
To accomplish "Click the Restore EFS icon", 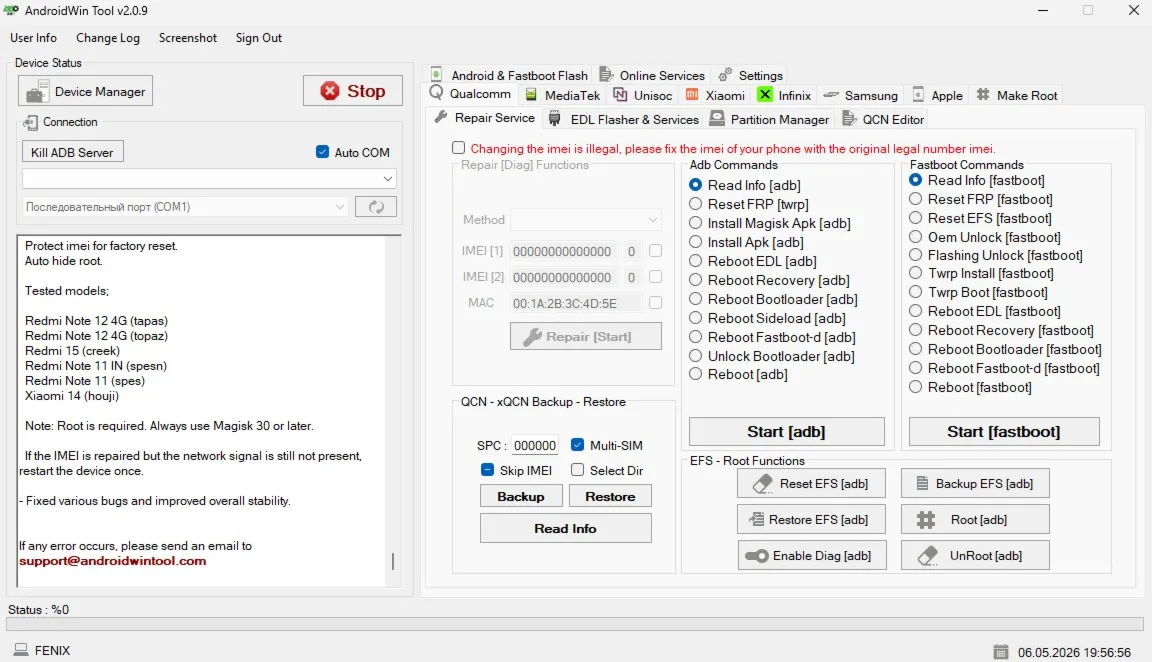I will (756, 519).
